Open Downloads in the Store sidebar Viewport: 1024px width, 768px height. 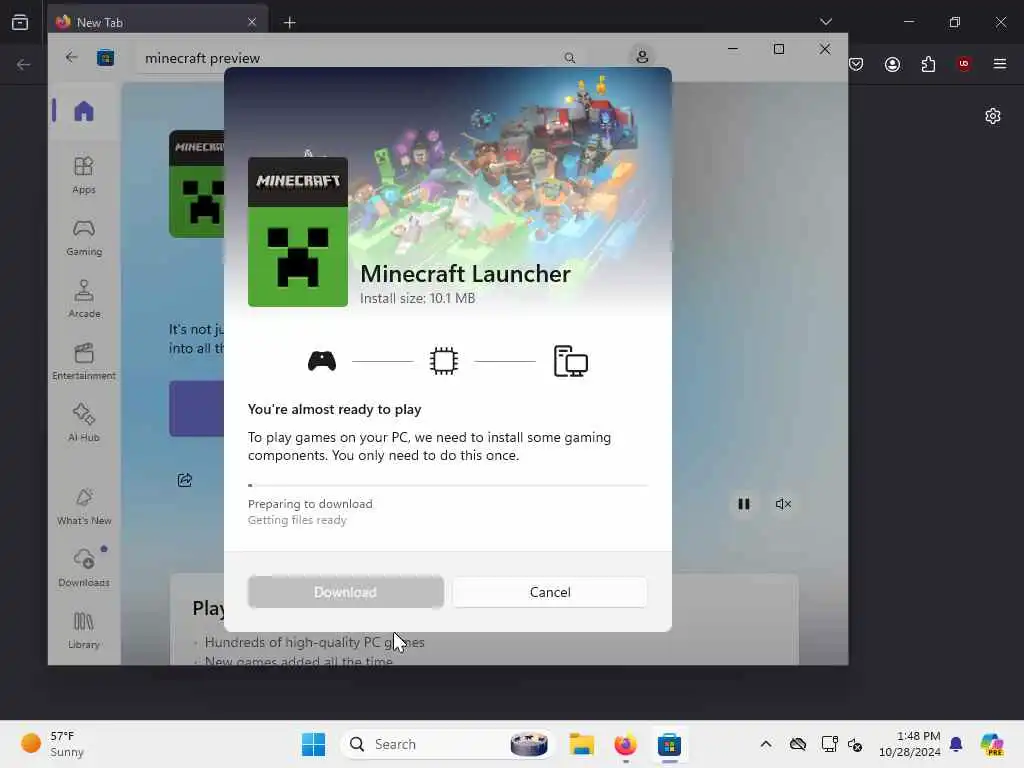pyautogui.click(x=84, y=568)
